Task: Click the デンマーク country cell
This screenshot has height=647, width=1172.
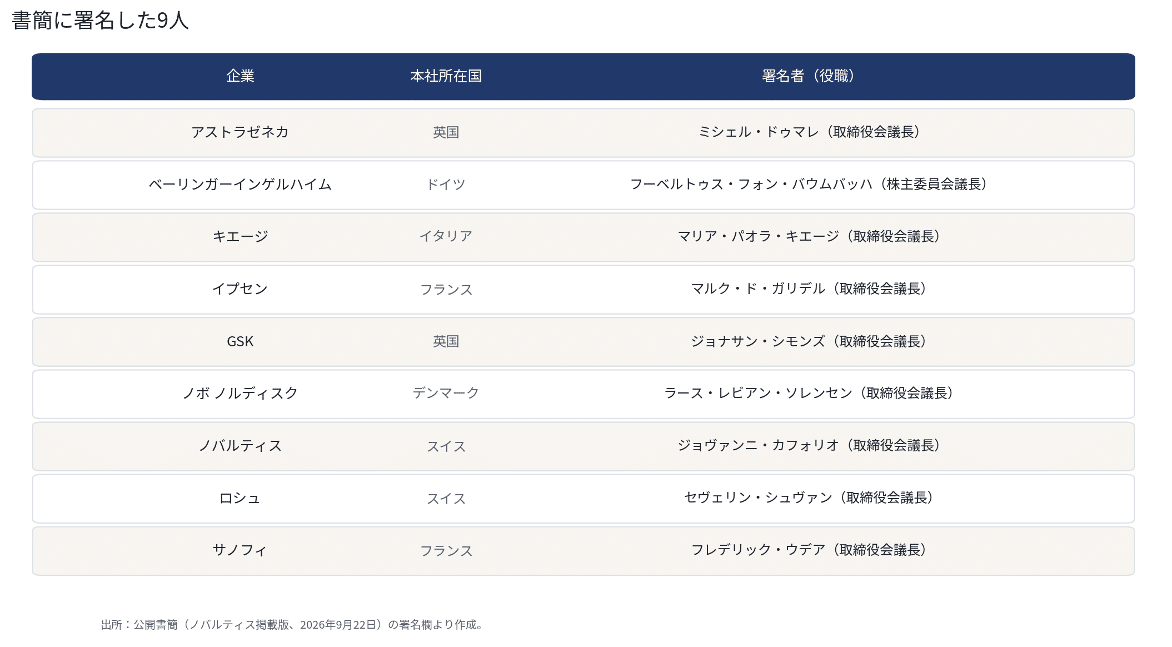Action: click(445, 394)
